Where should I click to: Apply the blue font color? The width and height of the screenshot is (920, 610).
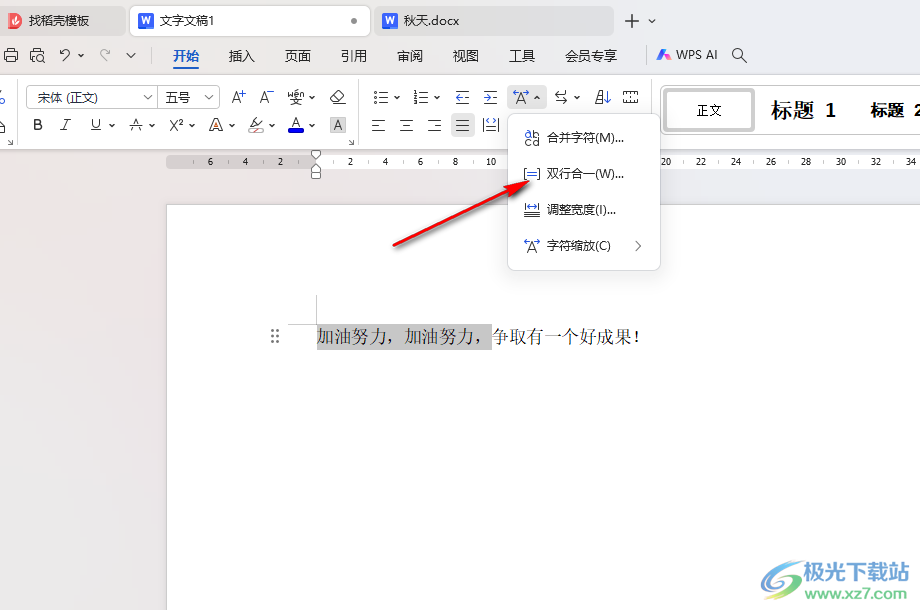coord(296,125)
